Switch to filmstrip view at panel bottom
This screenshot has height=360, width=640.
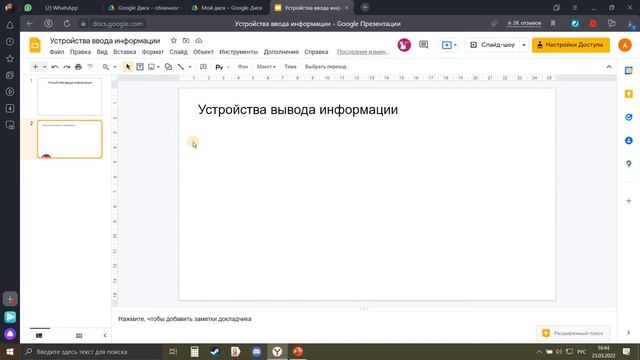(x=39, y=336)
